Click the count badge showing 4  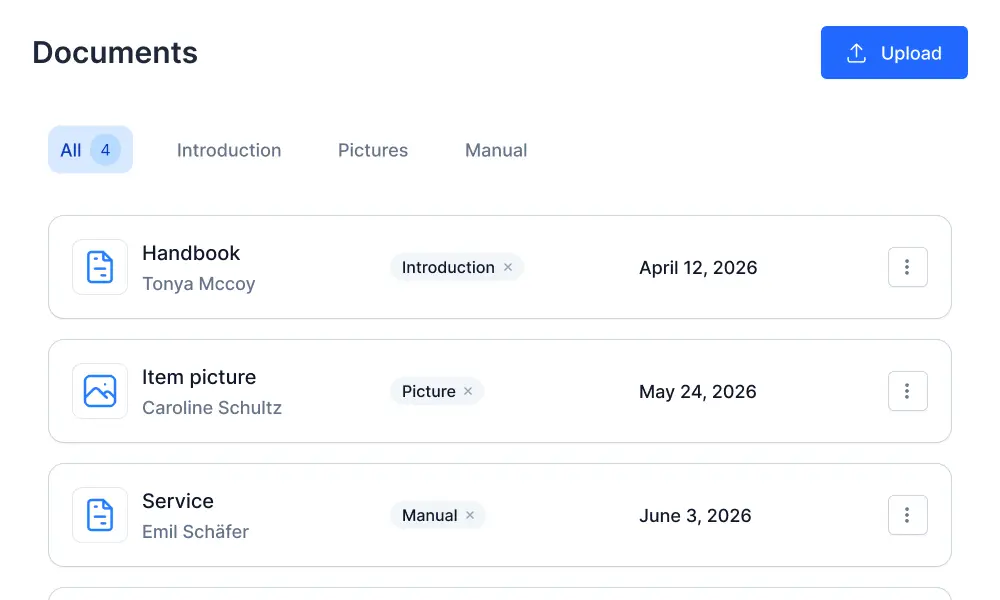click(x=105, y=150)
